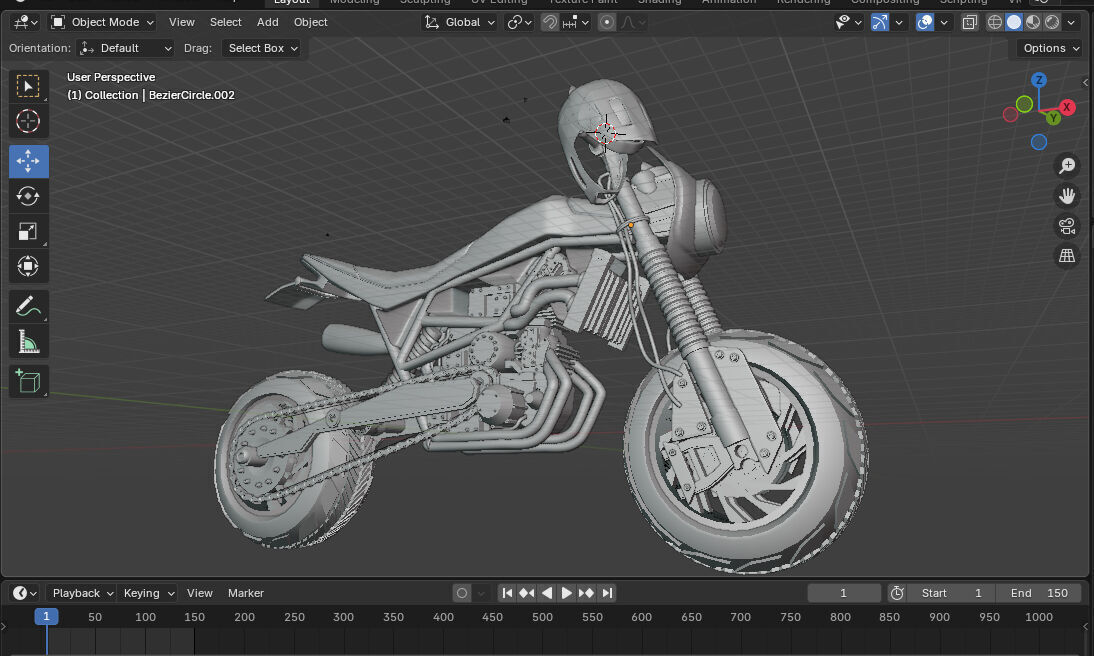Switch to wireframe viewport shading
Screen dimensions: 1094x656
(x=995, y=22)
